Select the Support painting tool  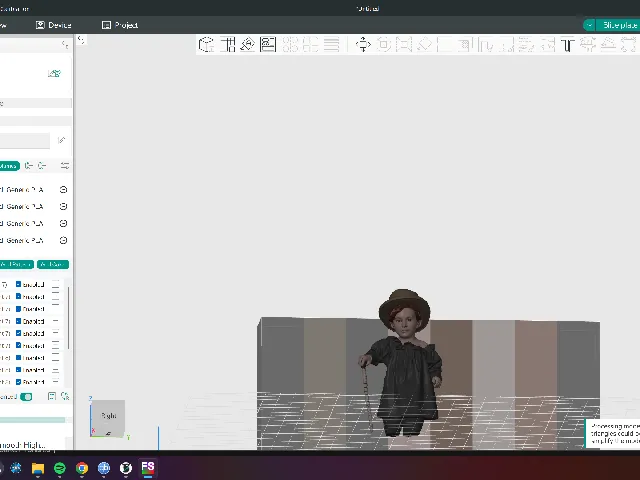point(486,44)
